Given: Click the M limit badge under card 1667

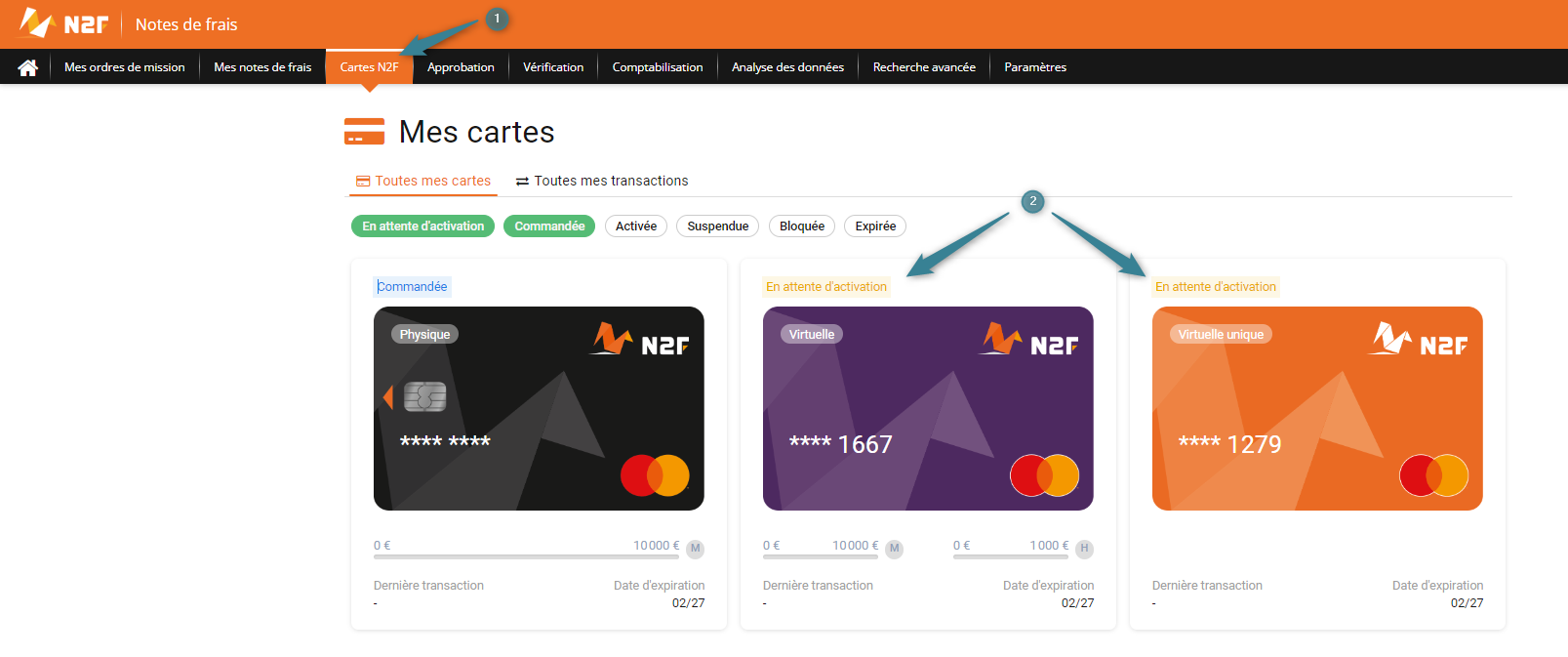Looking at the screenshot, I should click(894, 549).
